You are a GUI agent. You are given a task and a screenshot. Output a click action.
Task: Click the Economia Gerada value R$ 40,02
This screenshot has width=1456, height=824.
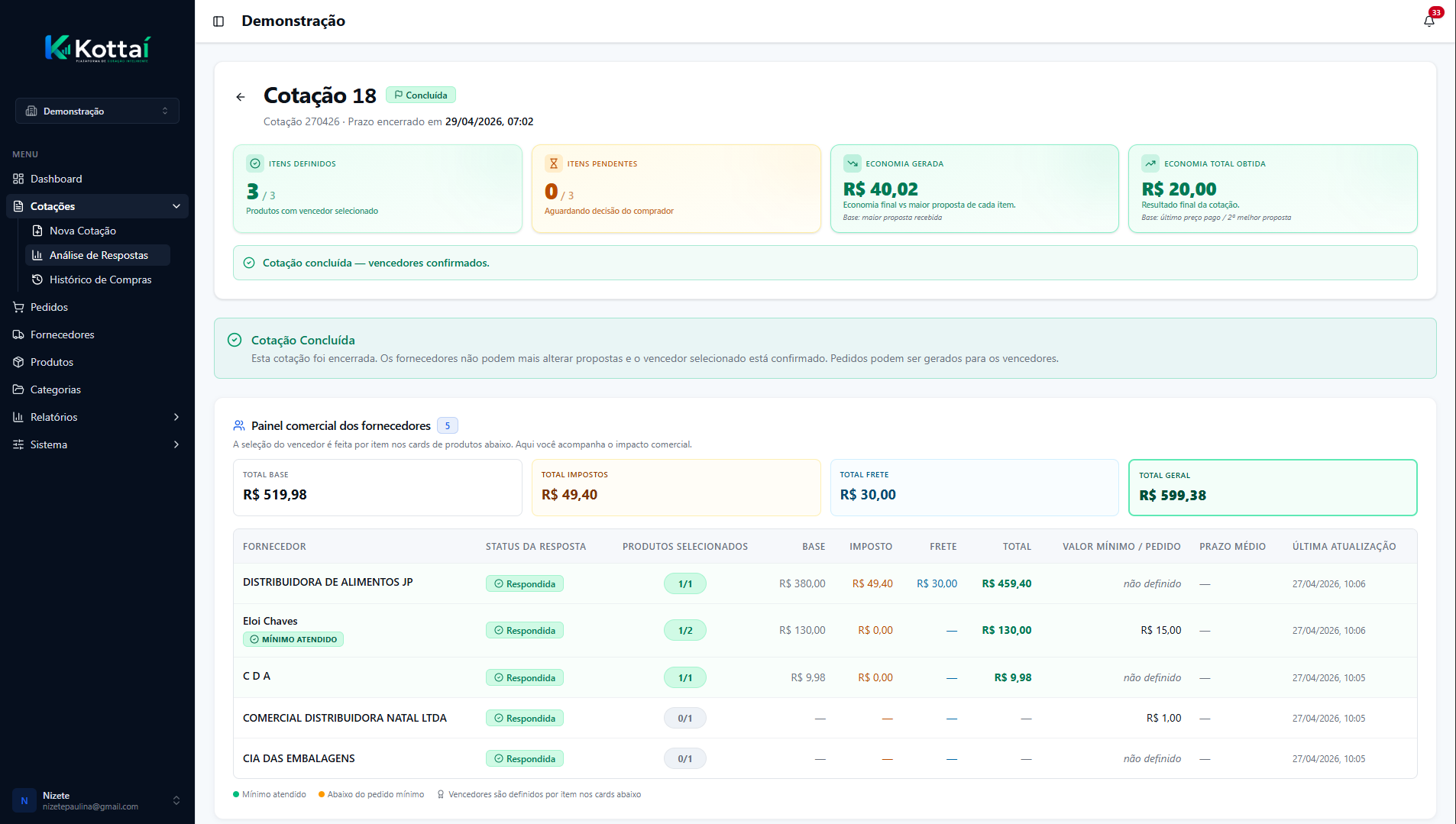[x=881, y=189]
